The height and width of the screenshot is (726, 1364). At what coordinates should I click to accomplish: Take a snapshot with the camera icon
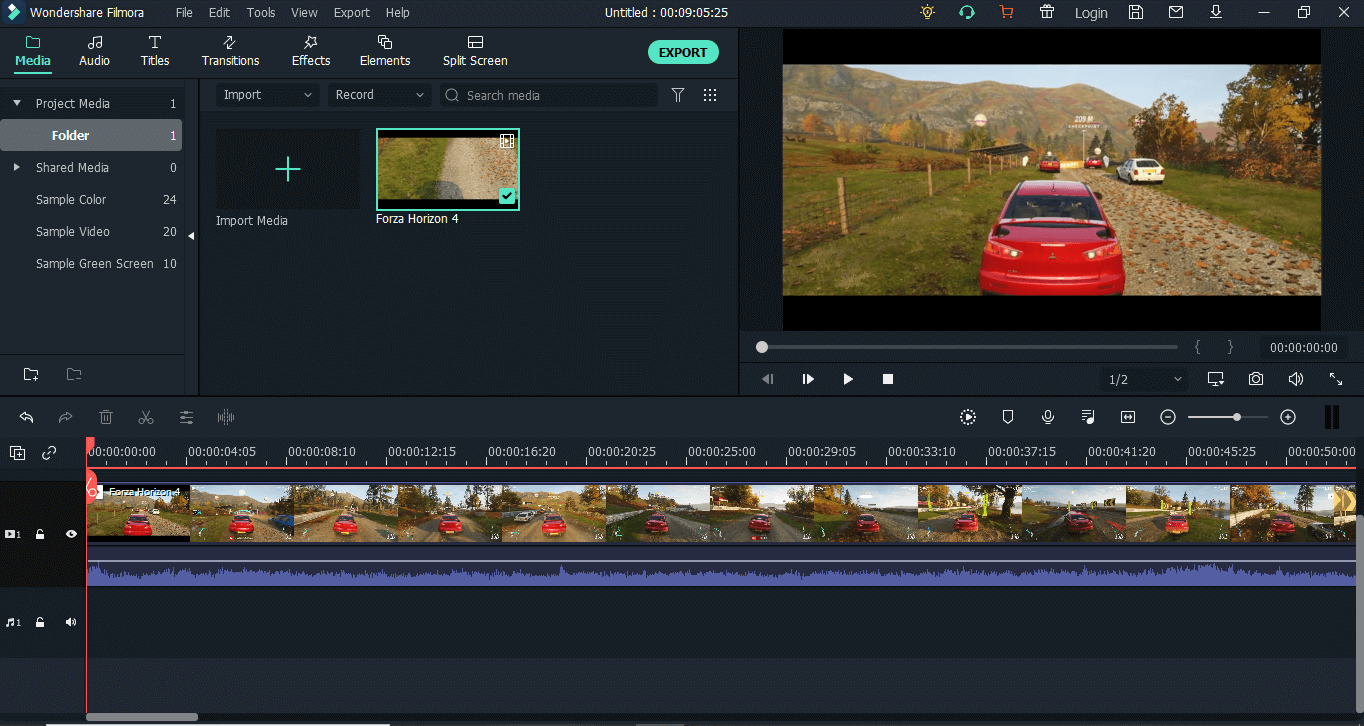(x=1255, y=379)
